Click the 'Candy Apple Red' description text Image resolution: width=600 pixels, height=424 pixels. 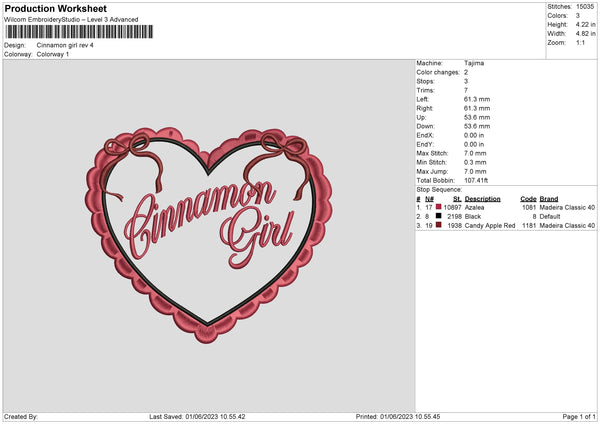[x=490, y=226]
